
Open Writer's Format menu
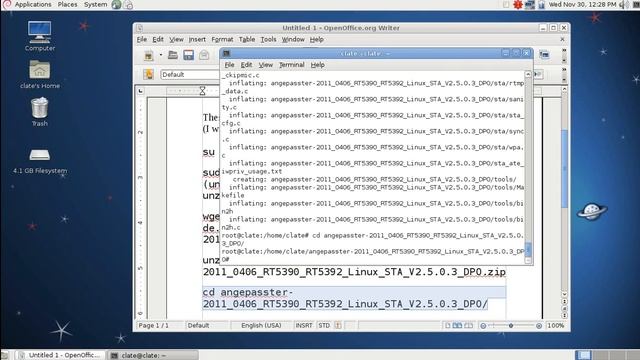click(222, 40)
